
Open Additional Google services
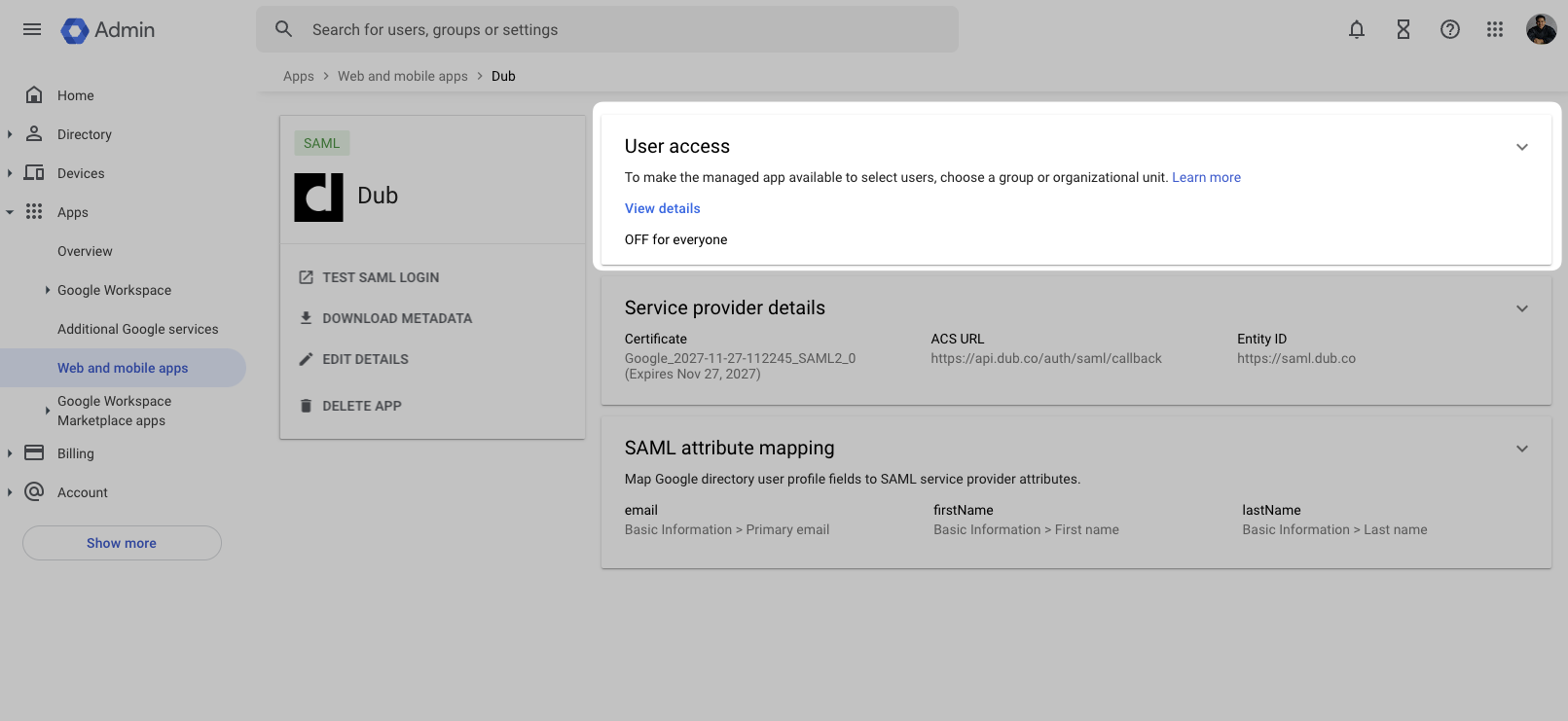tap(138, 329)
